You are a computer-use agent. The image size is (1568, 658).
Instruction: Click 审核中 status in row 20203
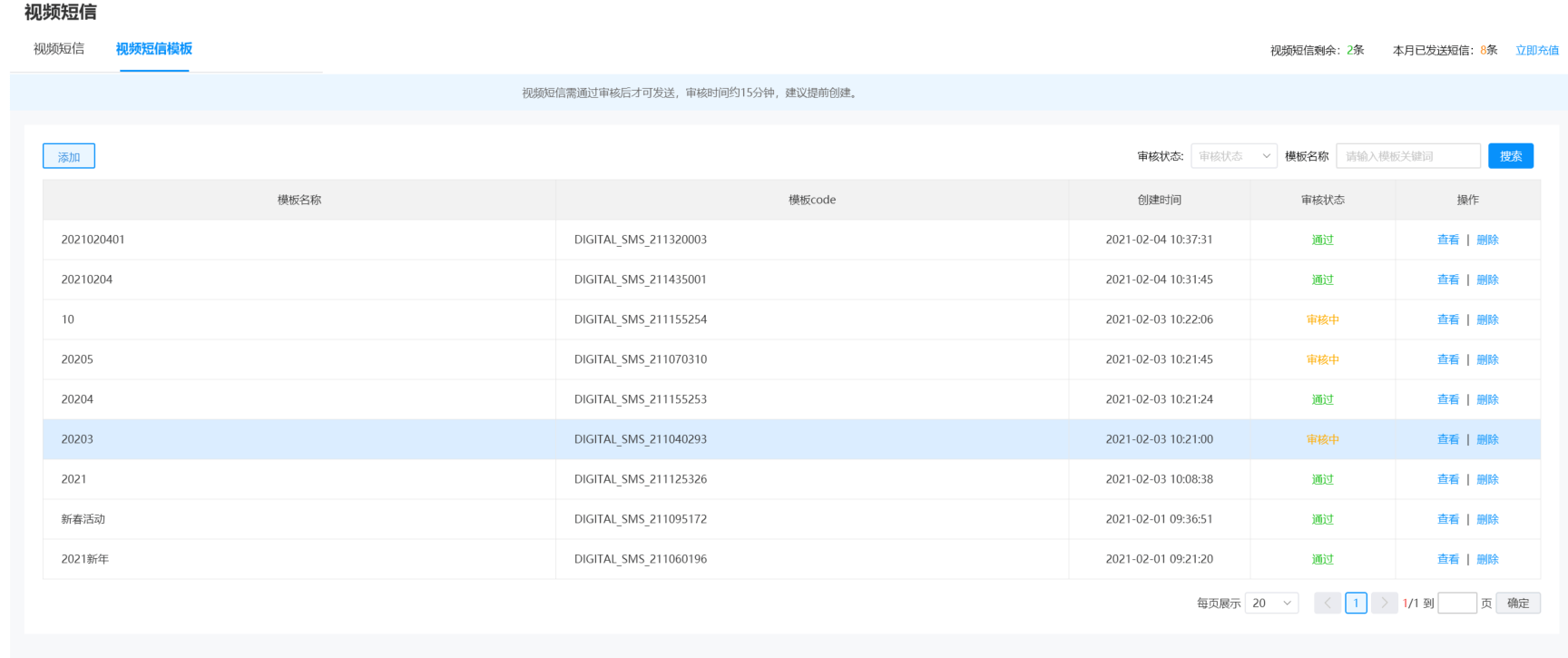1323,439
